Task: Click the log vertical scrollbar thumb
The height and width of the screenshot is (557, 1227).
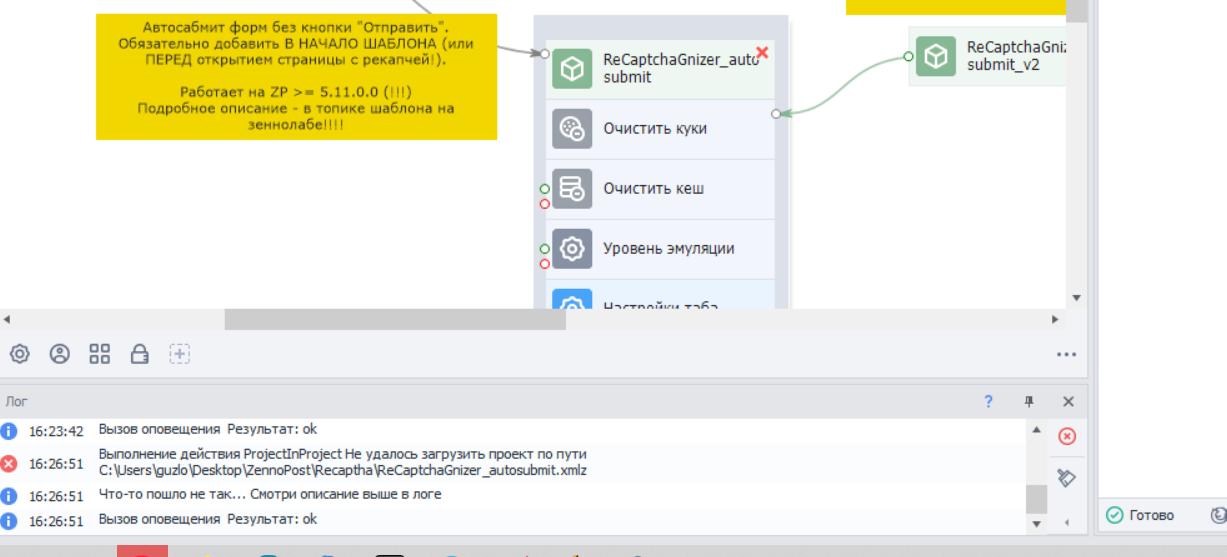Action: [x=1036, y=499]
